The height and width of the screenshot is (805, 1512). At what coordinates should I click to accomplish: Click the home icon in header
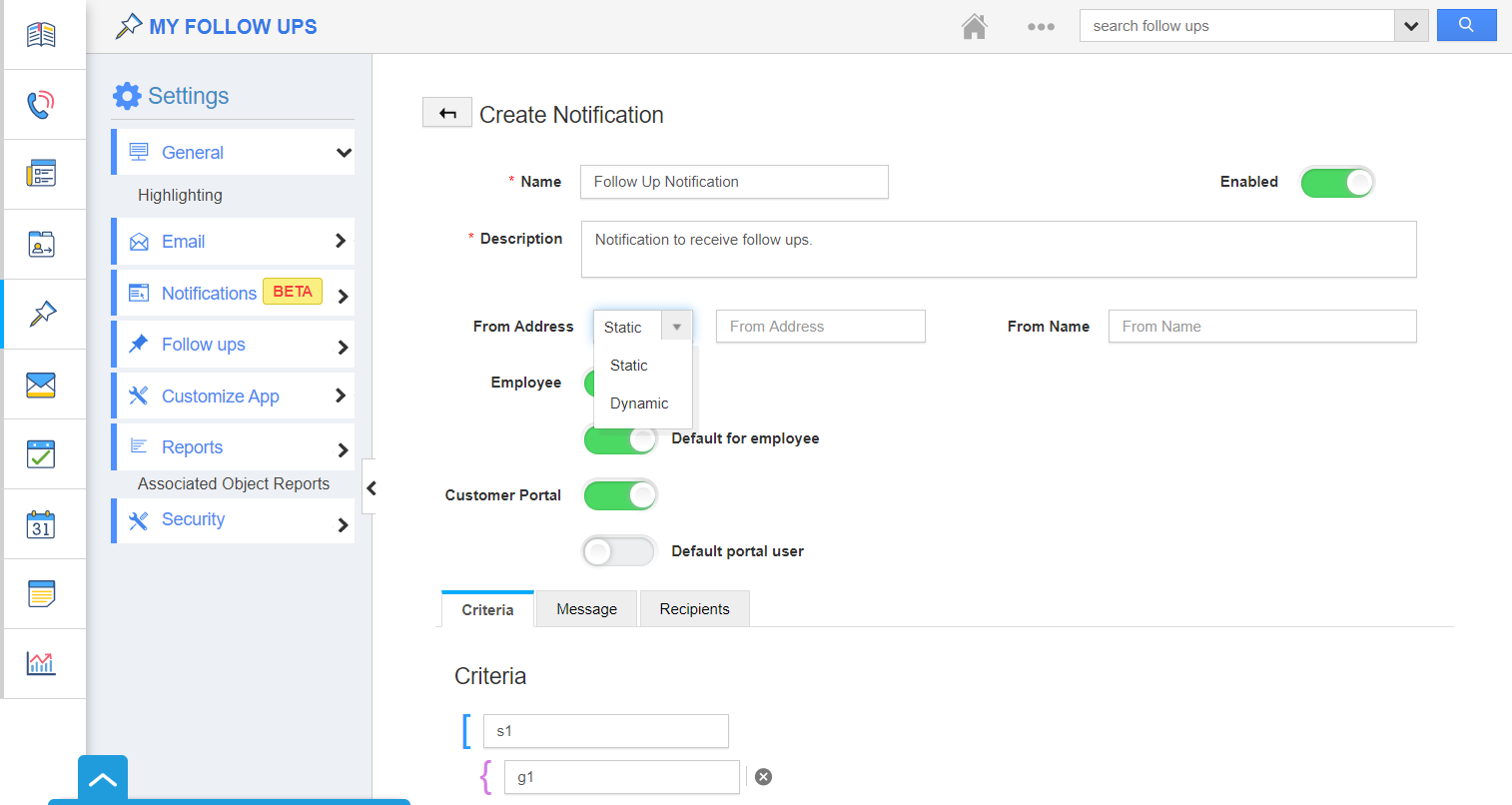pyautogui.click(x=974, y=27)
